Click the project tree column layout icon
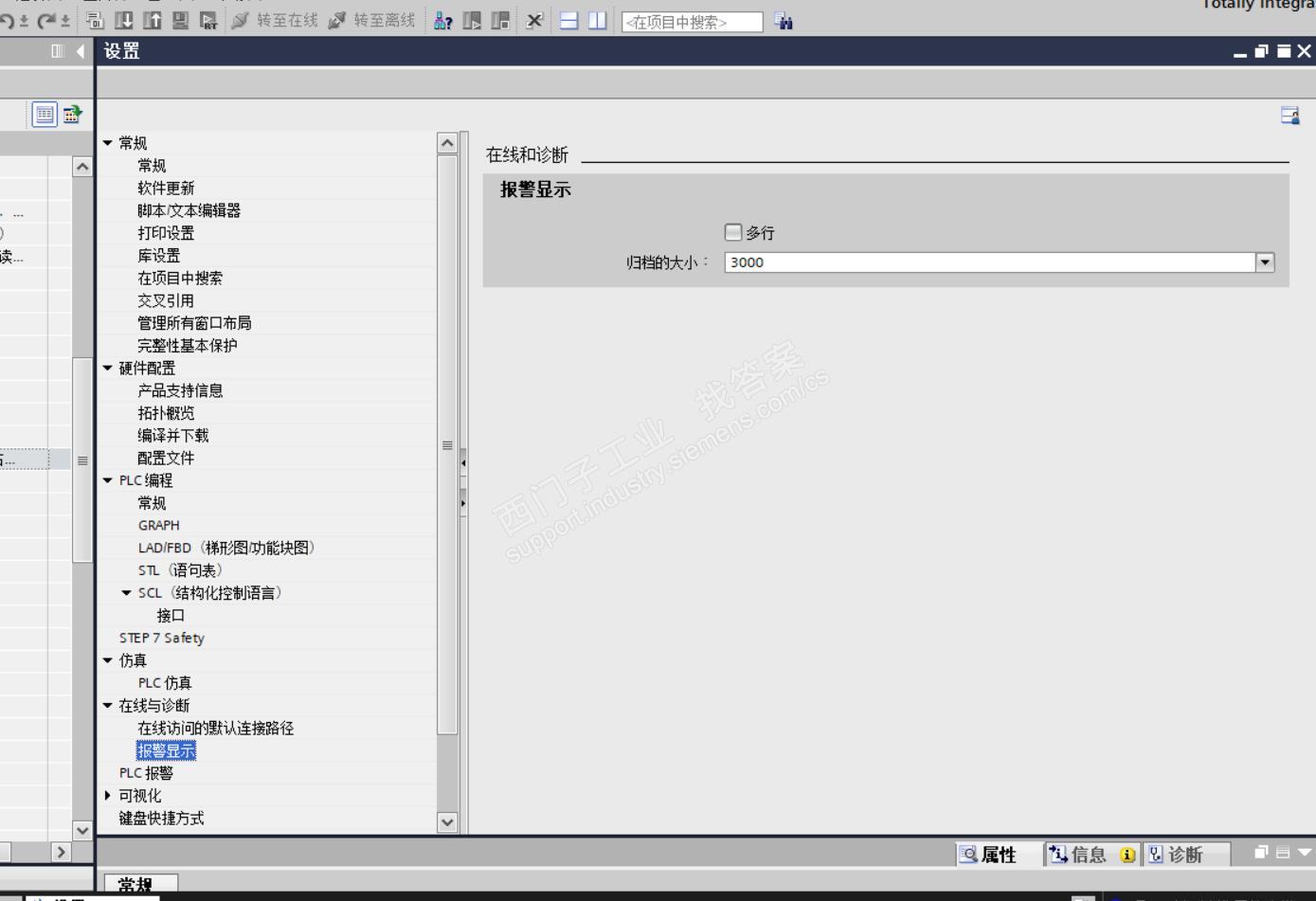1316x901 pixels. pos(57,51)
